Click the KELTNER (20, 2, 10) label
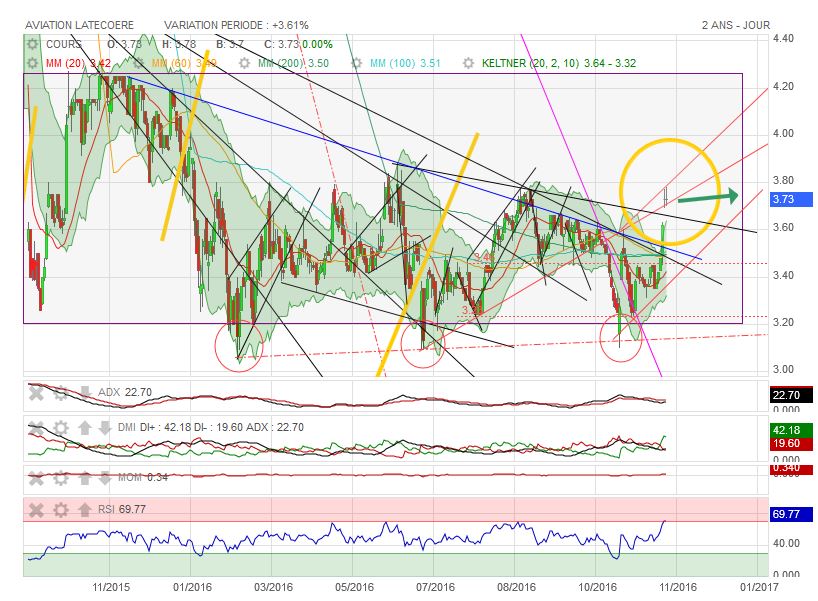Viewport: 818px width, 601px height. tap(559, 64)
